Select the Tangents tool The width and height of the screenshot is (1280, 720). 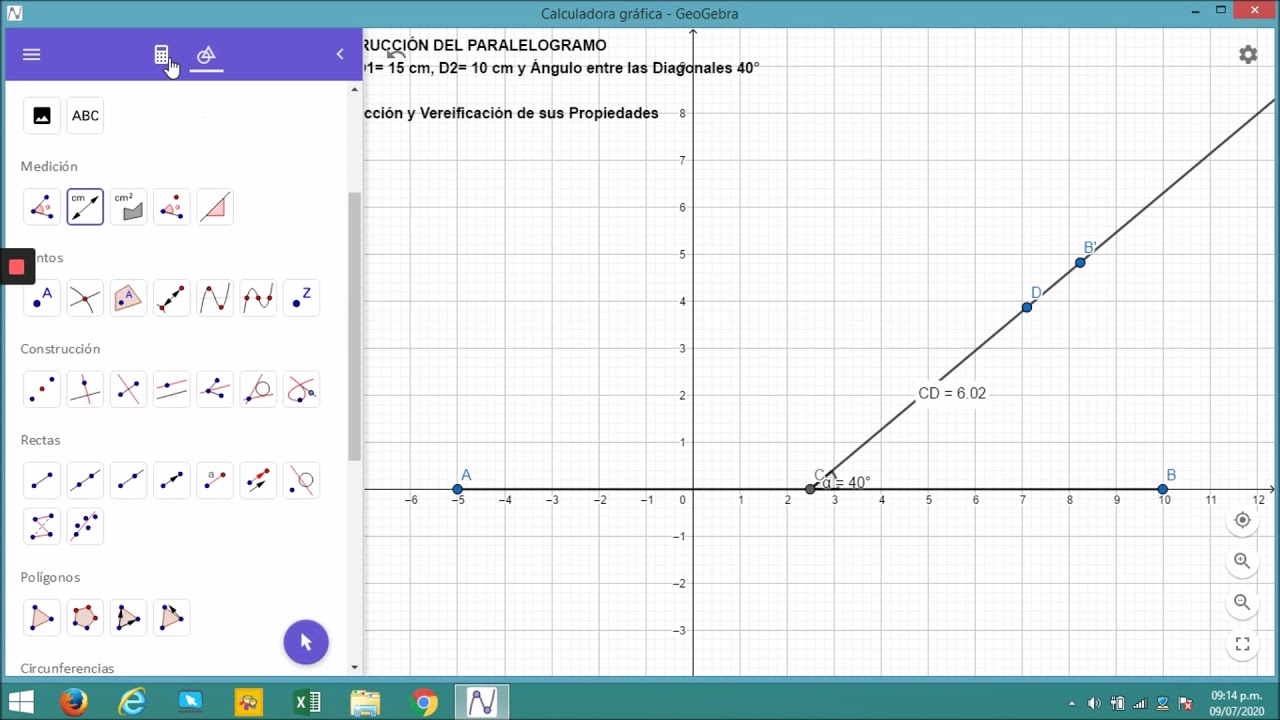point(257,389)
